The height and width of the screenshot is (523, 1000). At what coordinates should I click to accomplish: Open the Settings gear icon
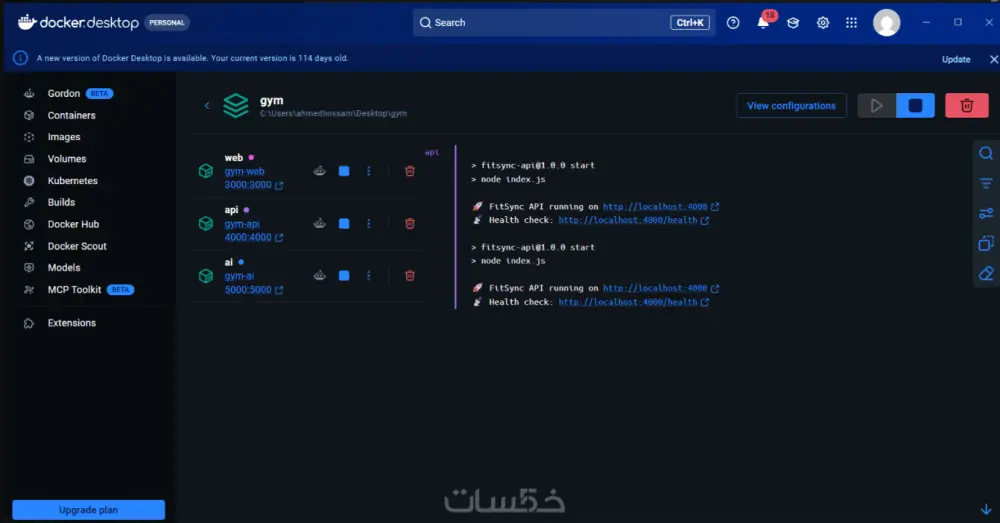tap(823, 23)
